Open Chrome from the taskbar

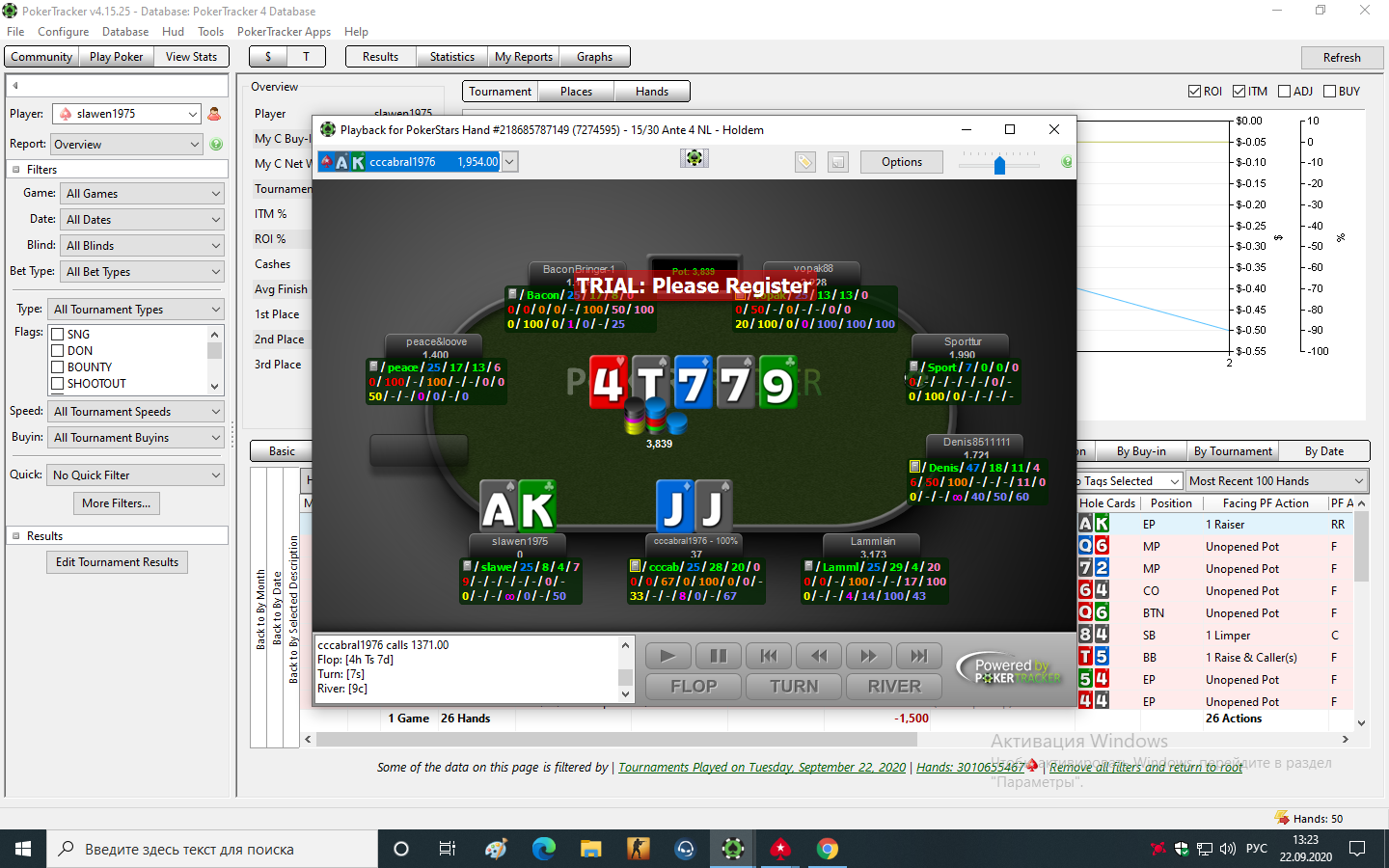pyautogui.click(x=827, y=849)
